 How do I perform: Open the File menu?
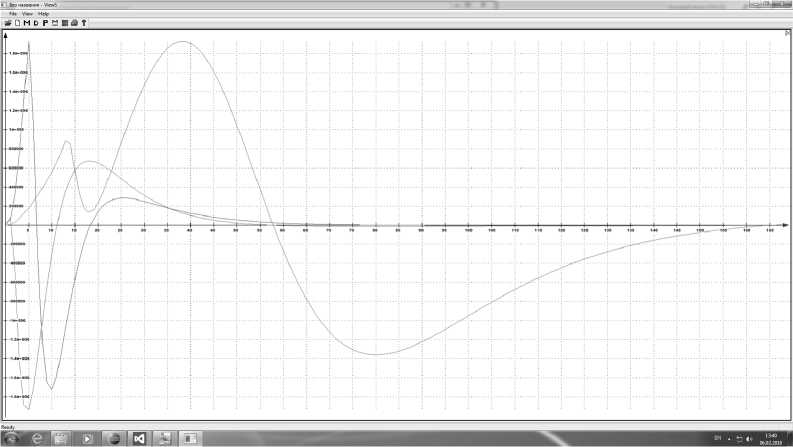[x=13, y=14]
